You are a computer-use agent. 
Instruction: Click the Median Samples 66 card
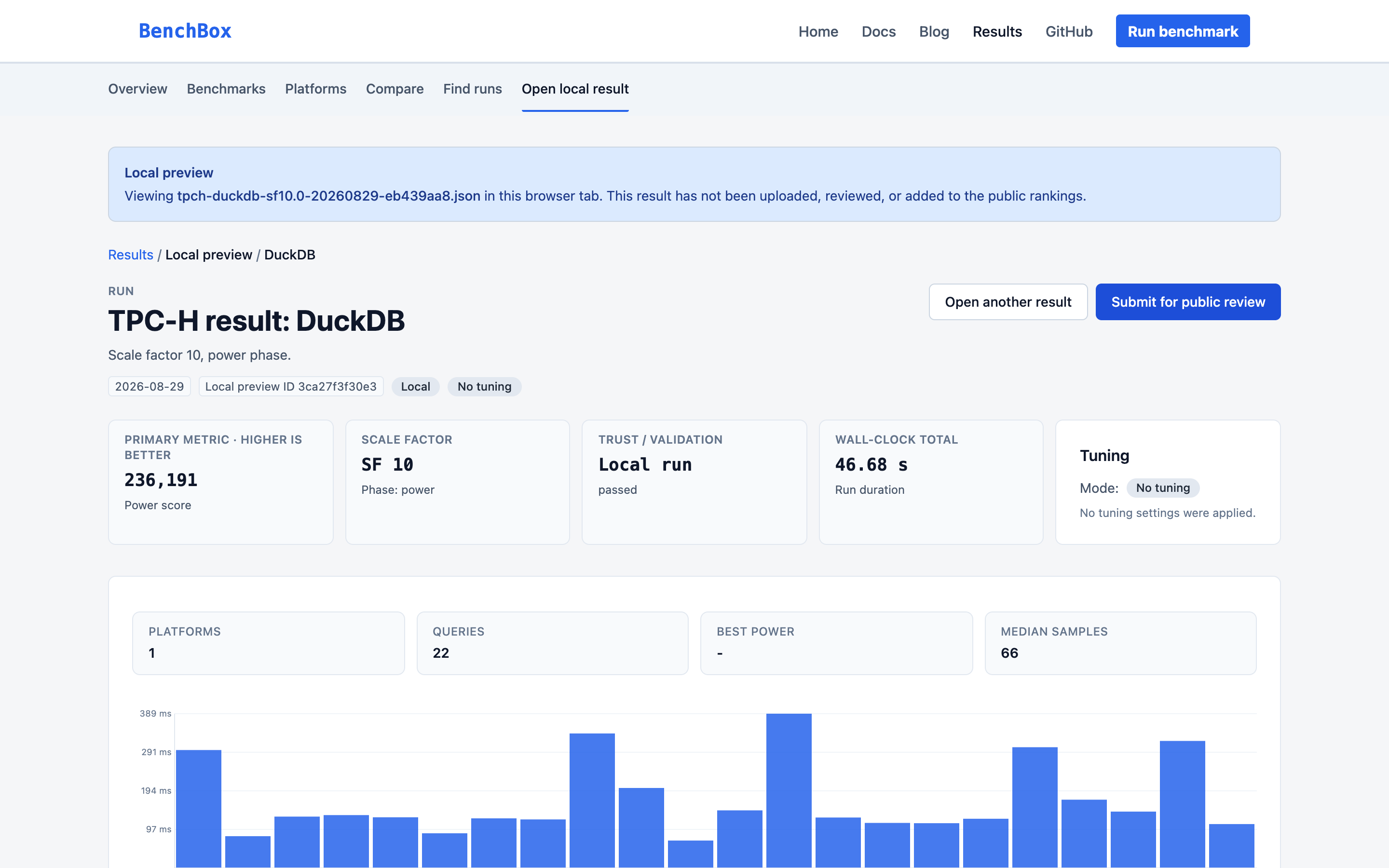1120,643
